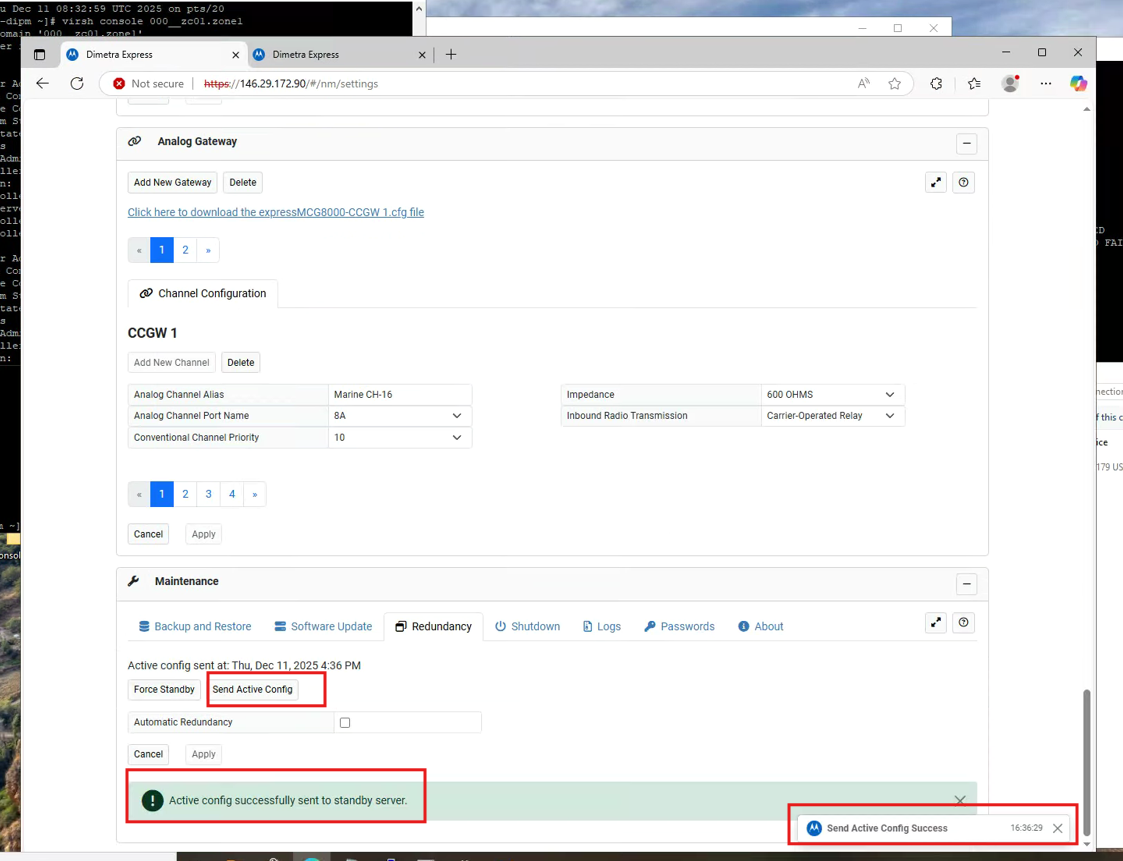Go to channel page 3
1123x861 pixels.
(x=208, y=494)
